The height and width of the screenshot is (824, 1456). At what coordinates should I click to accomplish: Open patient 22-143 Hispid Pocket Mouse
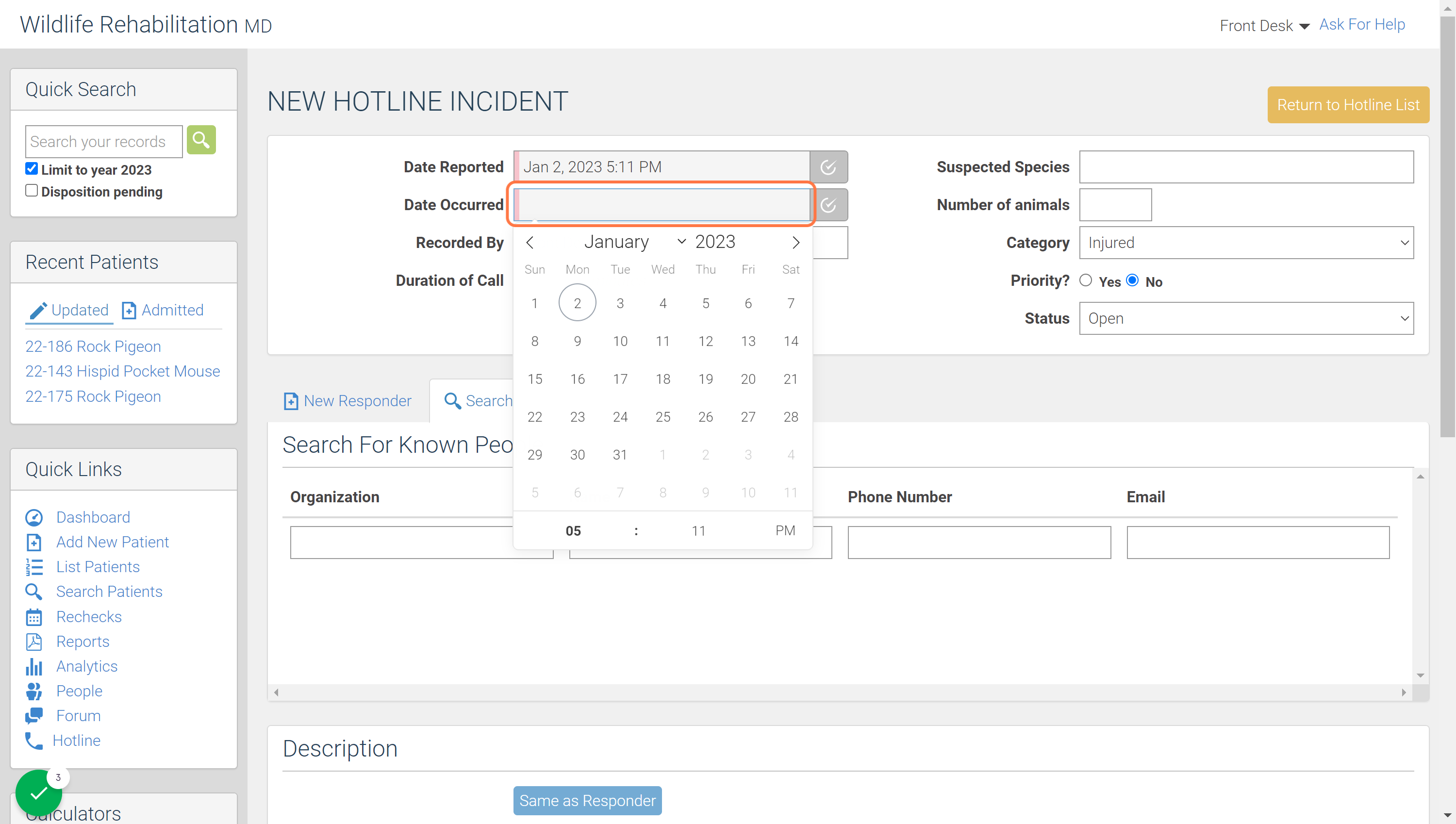pos(123,371)
